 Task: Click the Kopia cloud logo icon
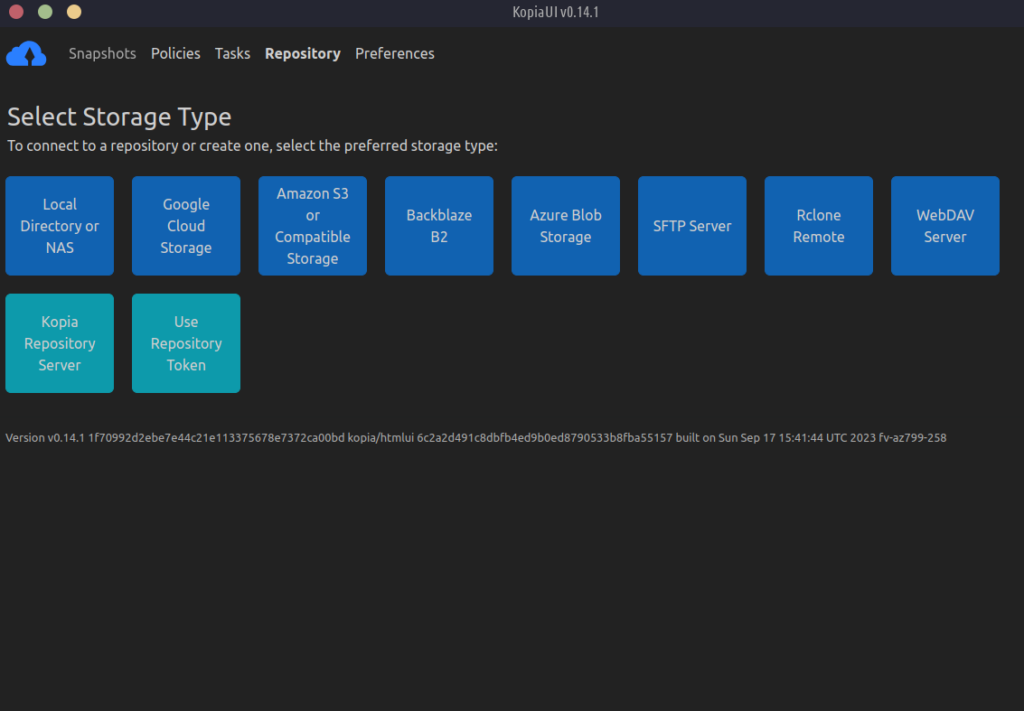pyautogui.click(x=26, y=54)
